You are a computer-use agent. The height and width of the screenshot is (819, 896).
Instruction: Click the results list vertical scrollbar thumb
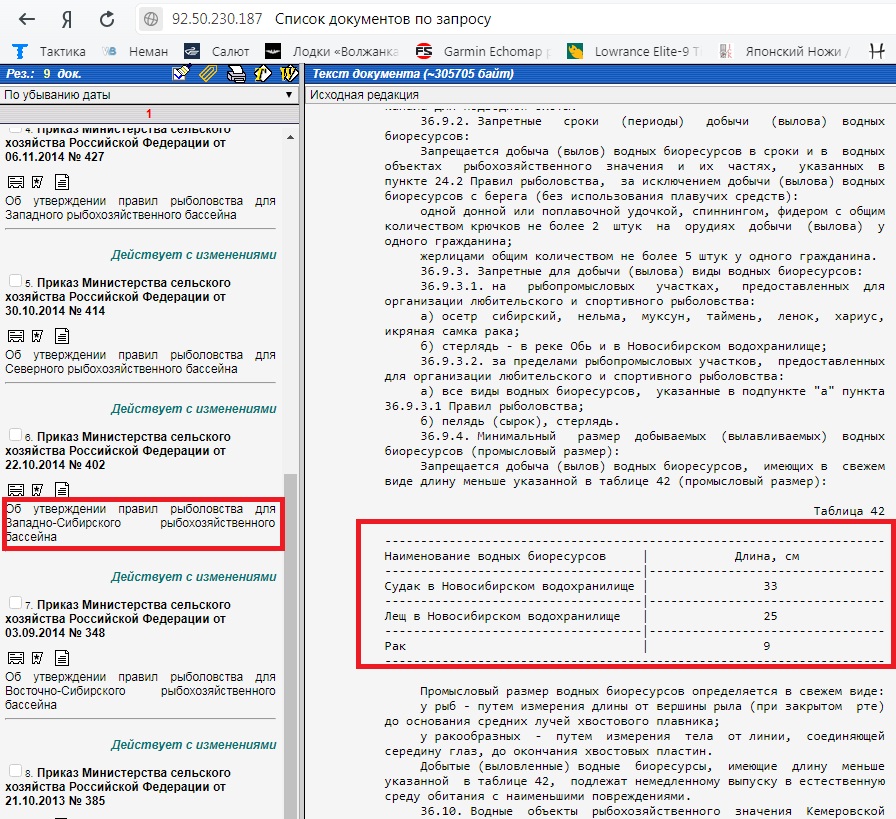click(x=291, y=640)
